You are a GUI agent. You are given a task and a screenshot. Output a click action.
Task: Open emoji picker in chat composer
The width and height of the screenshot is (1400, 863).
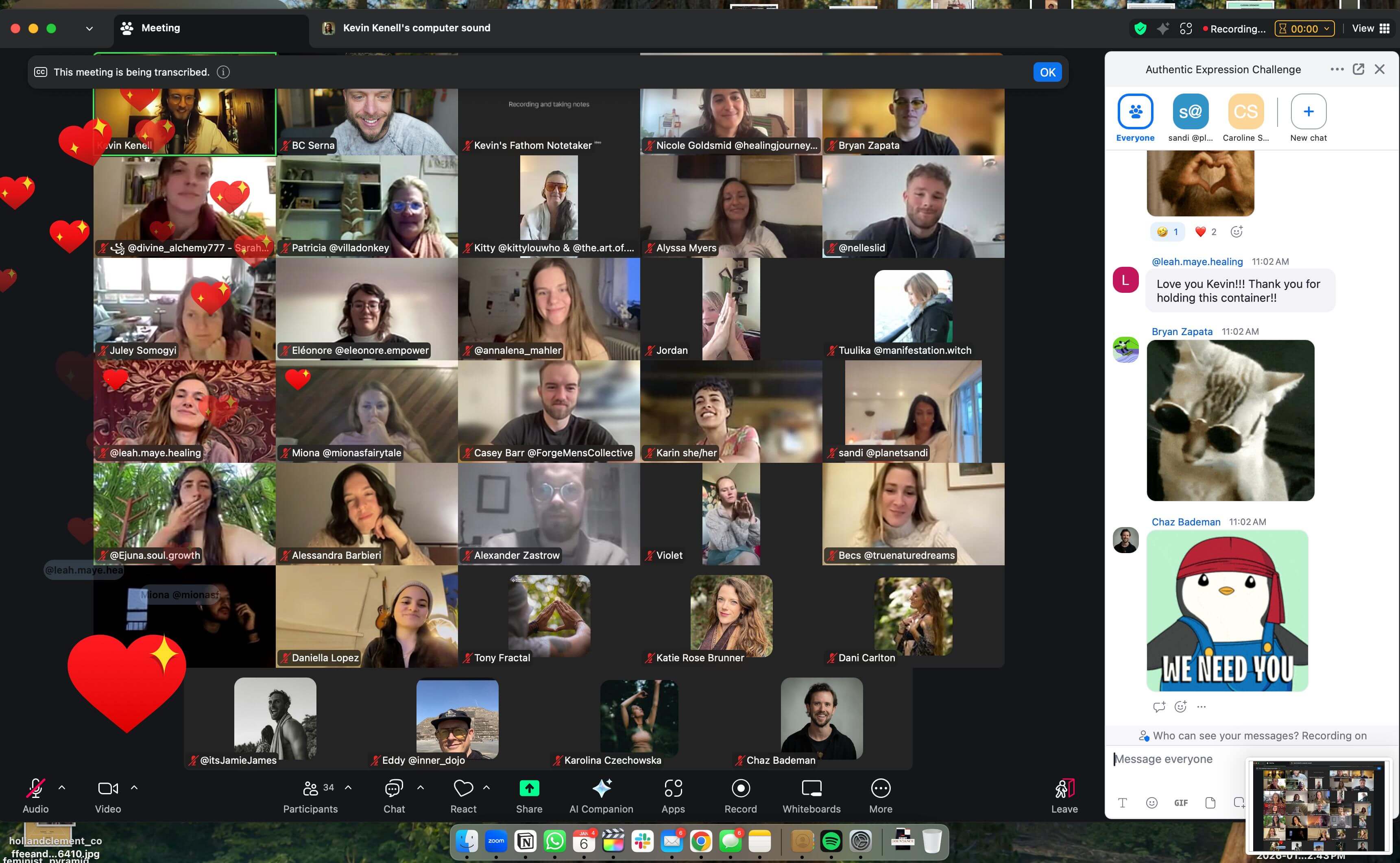coord(1152,802)
